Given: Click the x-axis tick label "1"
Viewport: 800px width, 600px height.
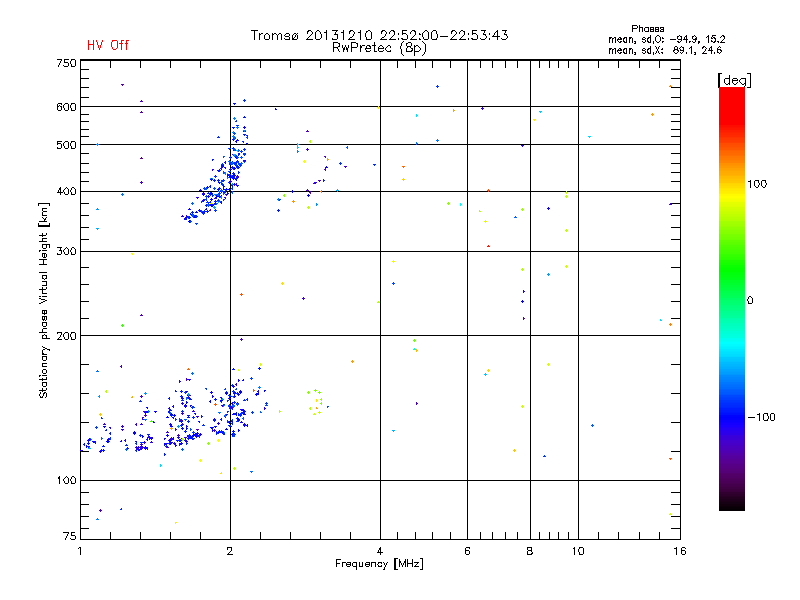Looking at the screenshot, I should point(80,551).
